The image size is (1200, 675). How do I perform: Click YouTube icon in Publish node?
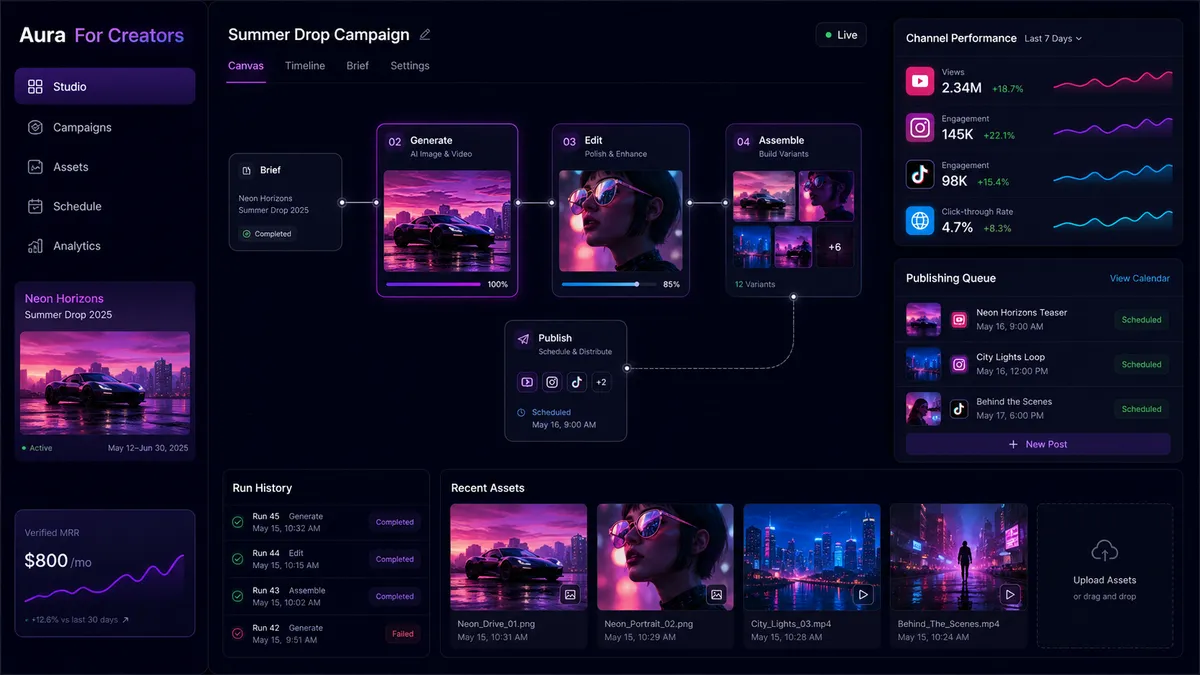(527, 382)
